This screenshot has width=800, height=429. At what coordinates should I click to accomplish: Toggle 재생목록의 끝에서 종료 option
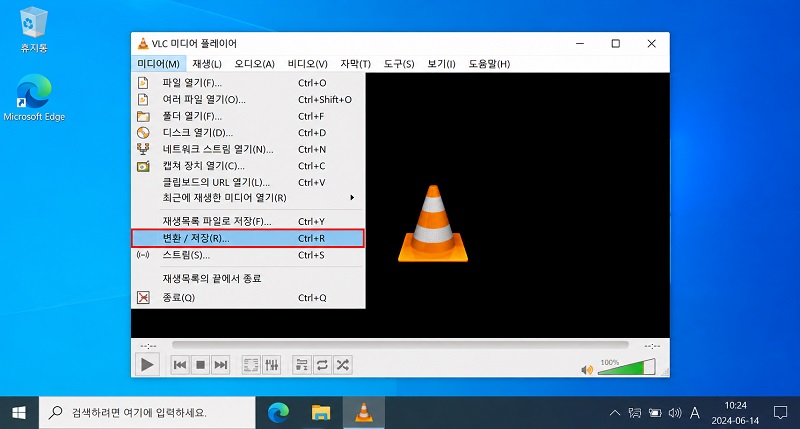[x=248, y=279]
